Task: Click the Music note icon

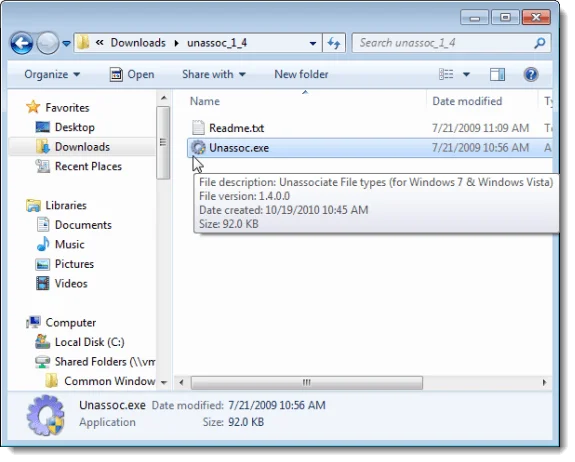Action: [43, 244]
